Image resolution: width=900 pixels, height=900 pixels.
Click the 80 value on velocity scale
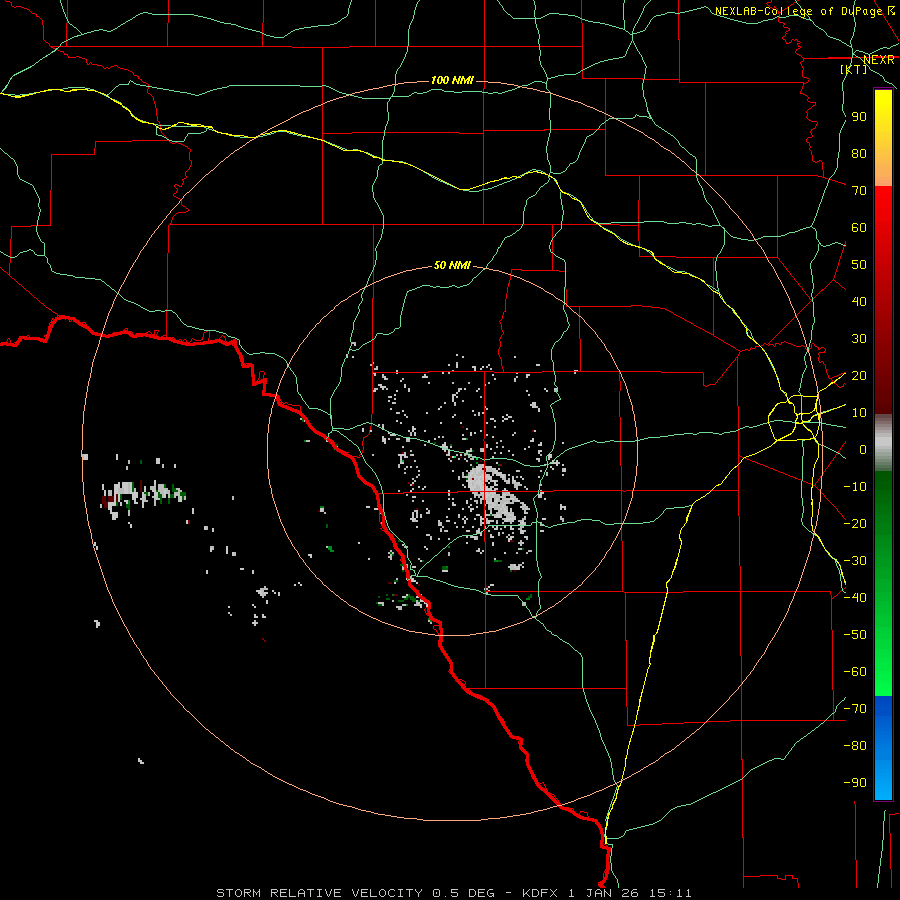[859, 153]
